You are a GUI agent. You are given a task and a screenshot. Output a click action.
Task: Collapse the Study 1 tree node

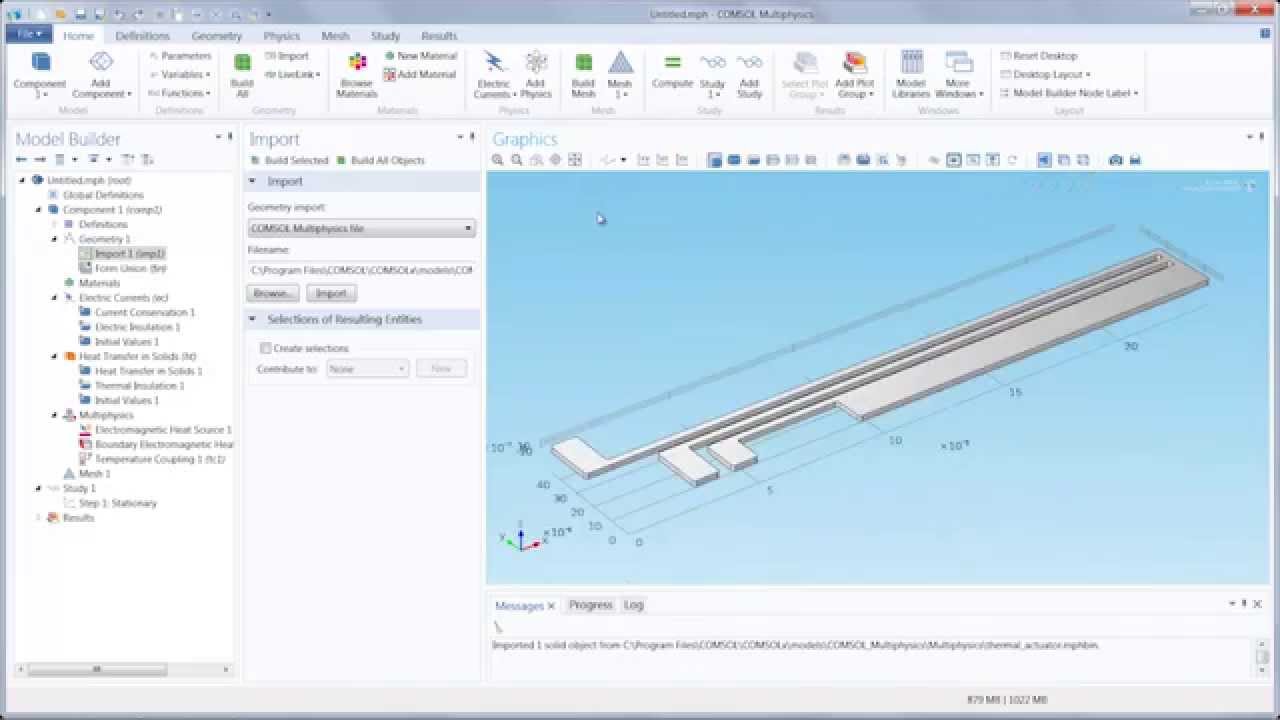[x=39, y=488]
